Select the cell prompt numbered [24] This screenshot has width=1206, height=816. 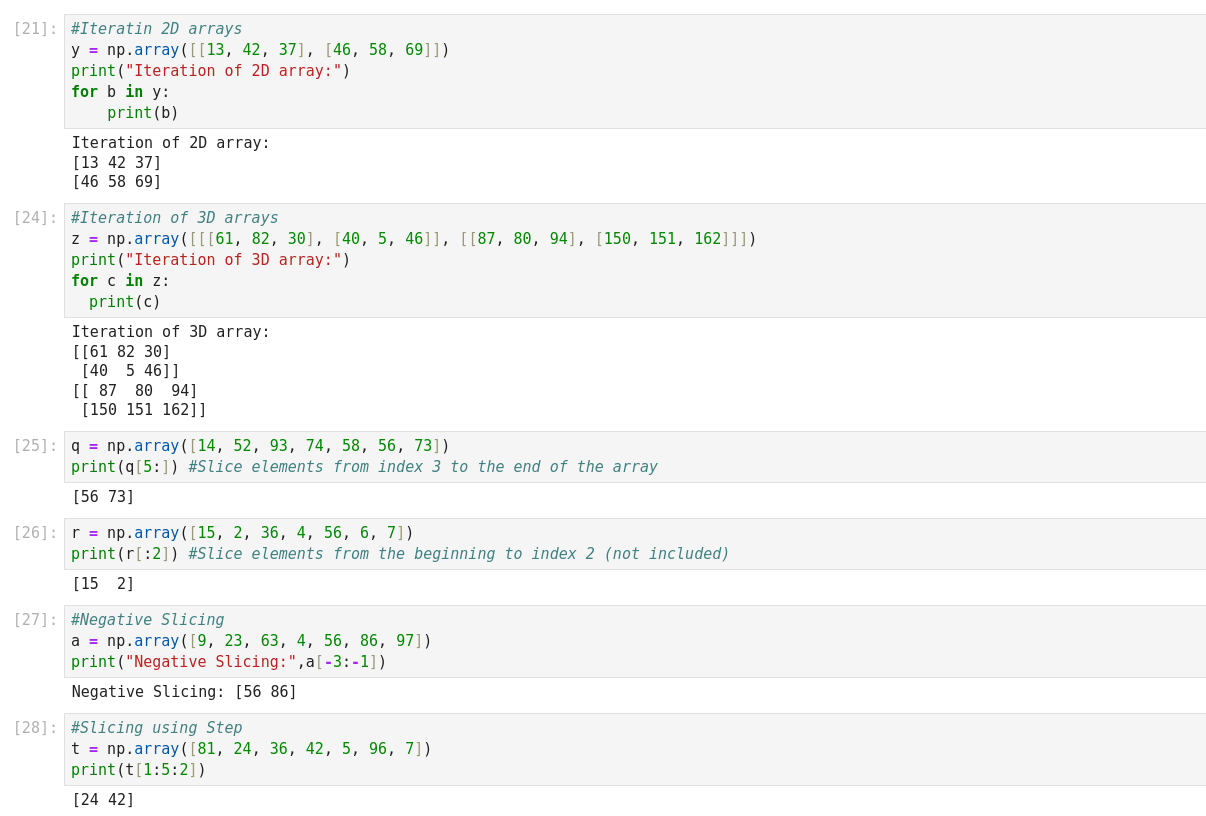(35, 218)
